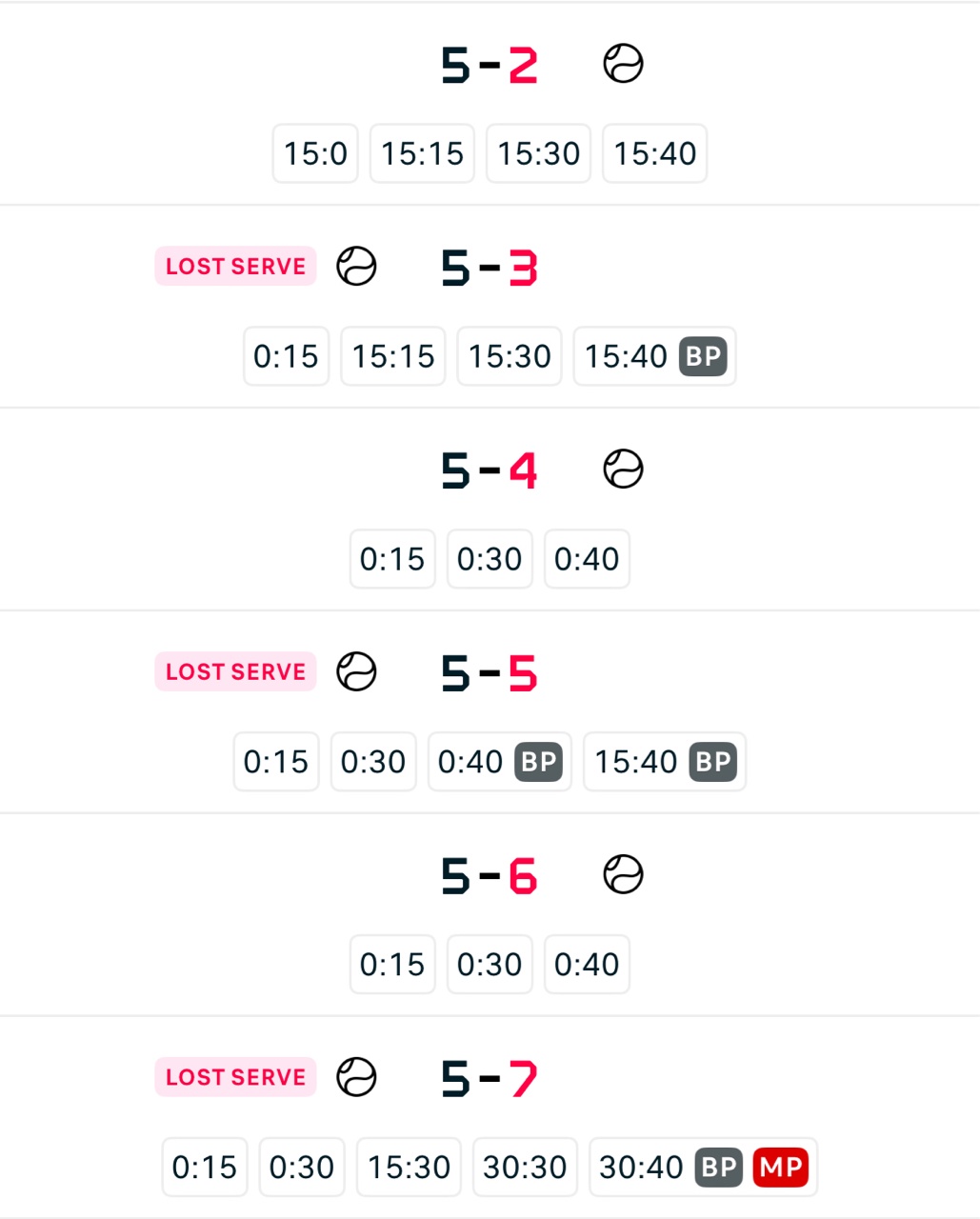Screen dimensions: 980x1219
Task: Click tennis ball icon beside 5-3 score
Action: [x=356, y=267]
